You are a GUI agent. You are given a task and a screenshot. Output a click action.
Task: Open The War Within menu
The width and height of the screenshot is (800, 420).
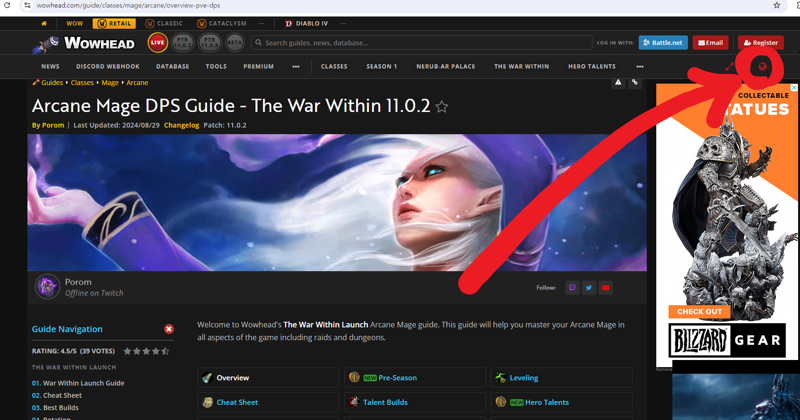click(521, 66)
